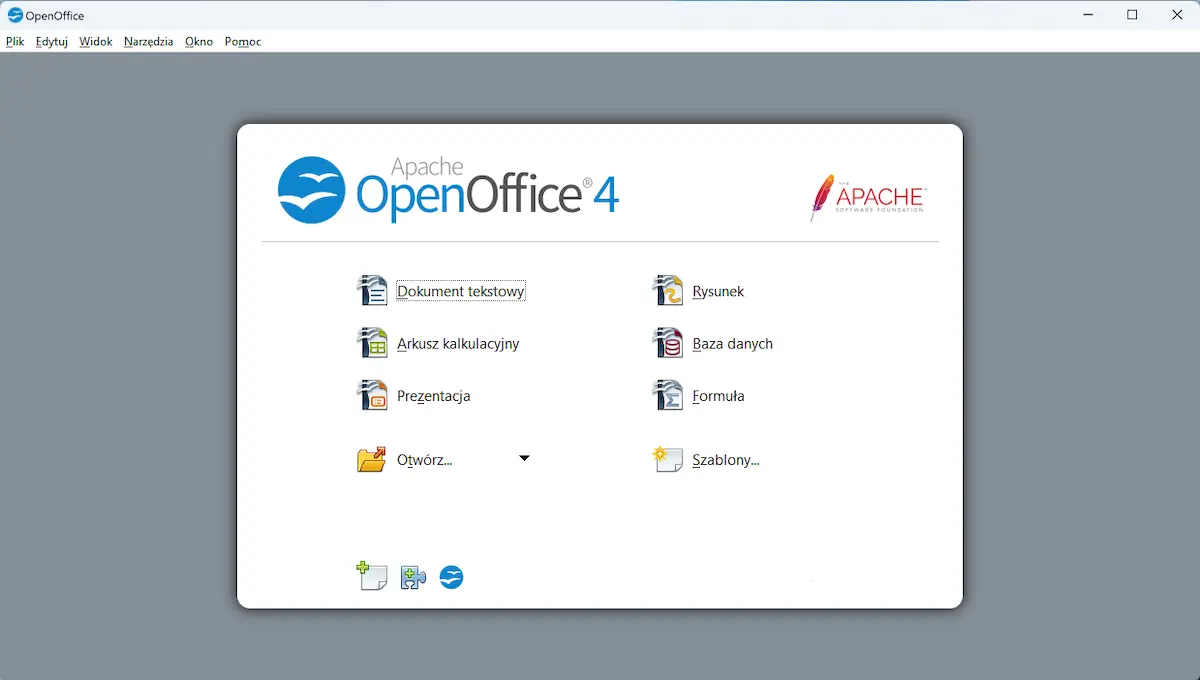Open Rysunek using the drawing icon

[666, 290]
